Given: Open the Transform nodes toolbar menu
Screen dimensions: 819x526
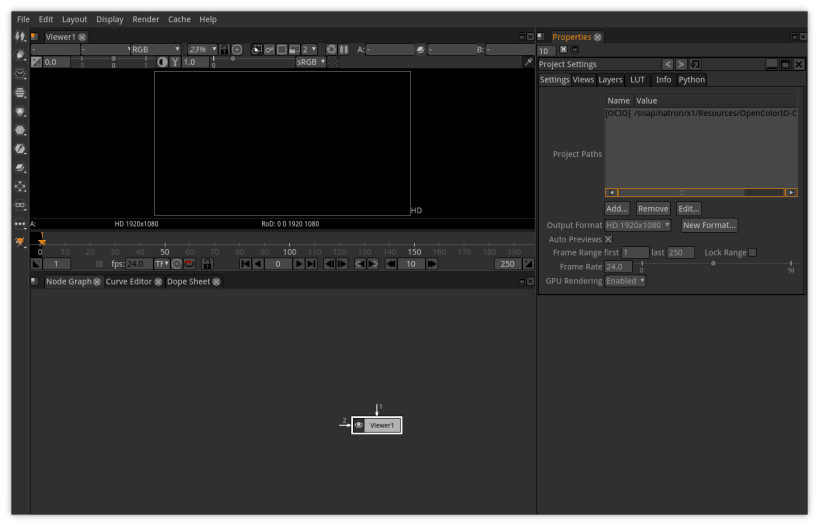Looking at the screenshot, I should click(x=20, y=186).
